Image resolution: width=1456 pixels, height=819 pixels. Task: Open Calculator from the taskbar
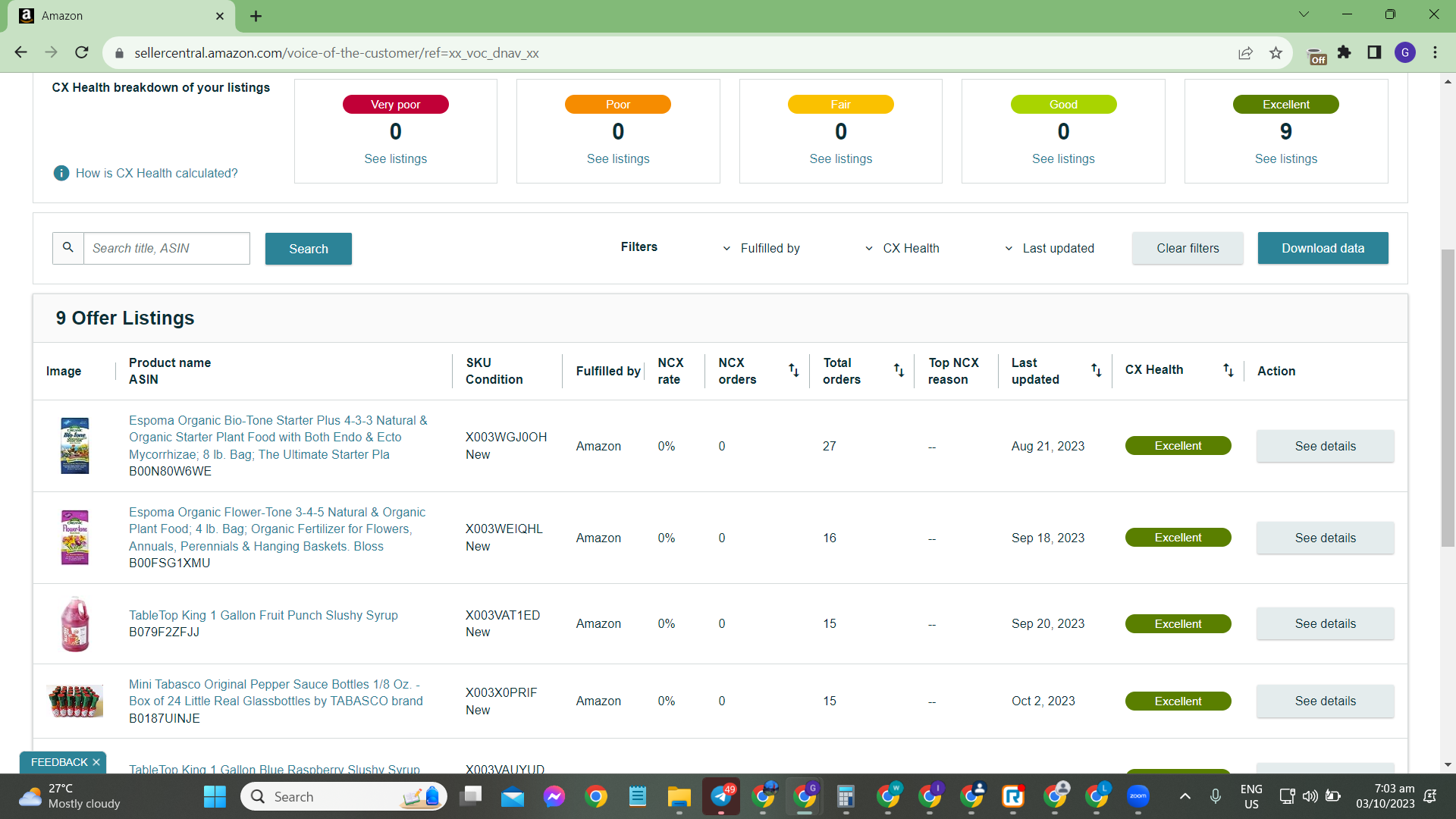point(846,796)
